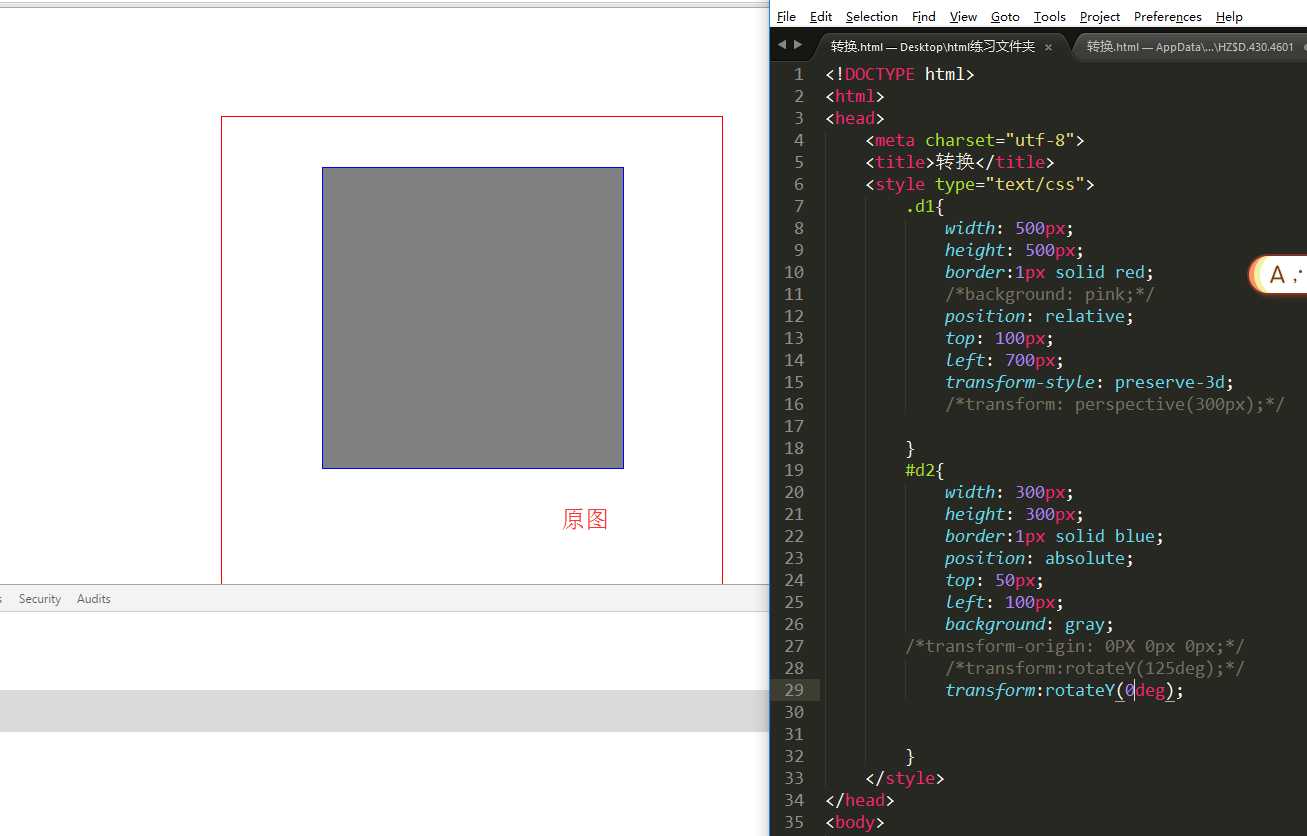Click the 'position: relative;' declaration

[x=1040, y=316]
